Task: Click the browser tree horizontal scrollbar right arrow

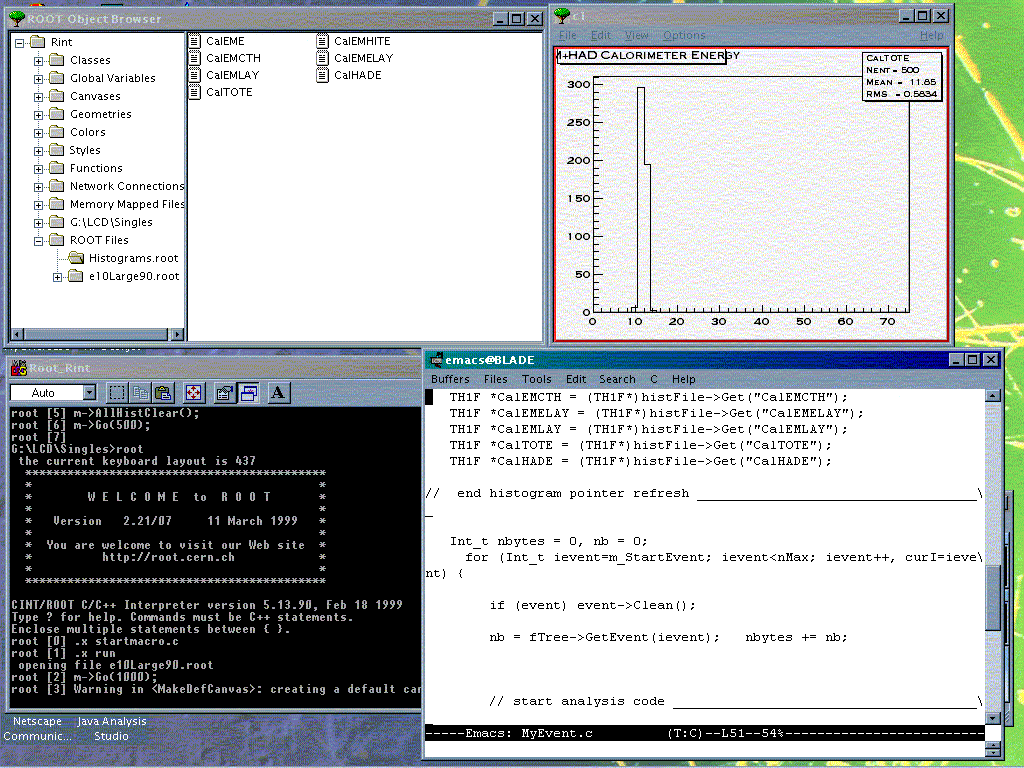Action: 179,335
